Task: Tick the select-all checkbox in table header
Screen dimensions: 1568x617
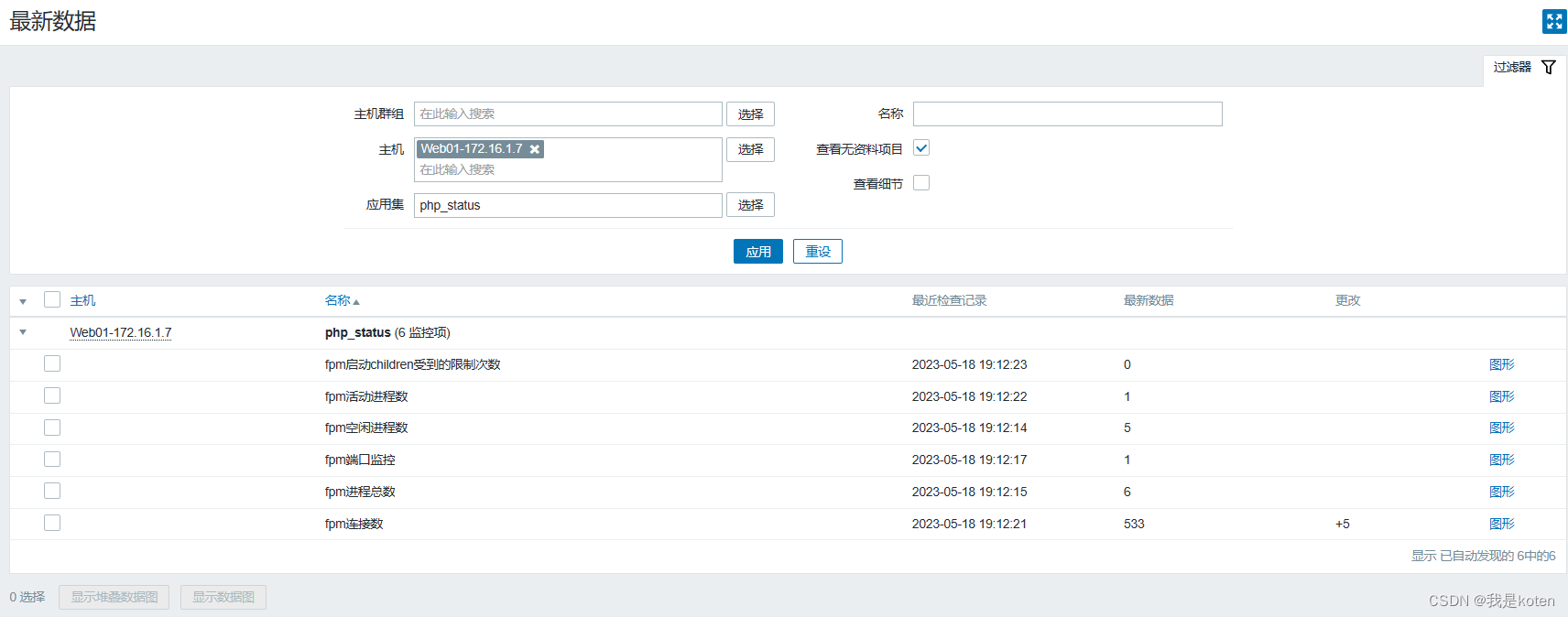Action: (52, 299)
